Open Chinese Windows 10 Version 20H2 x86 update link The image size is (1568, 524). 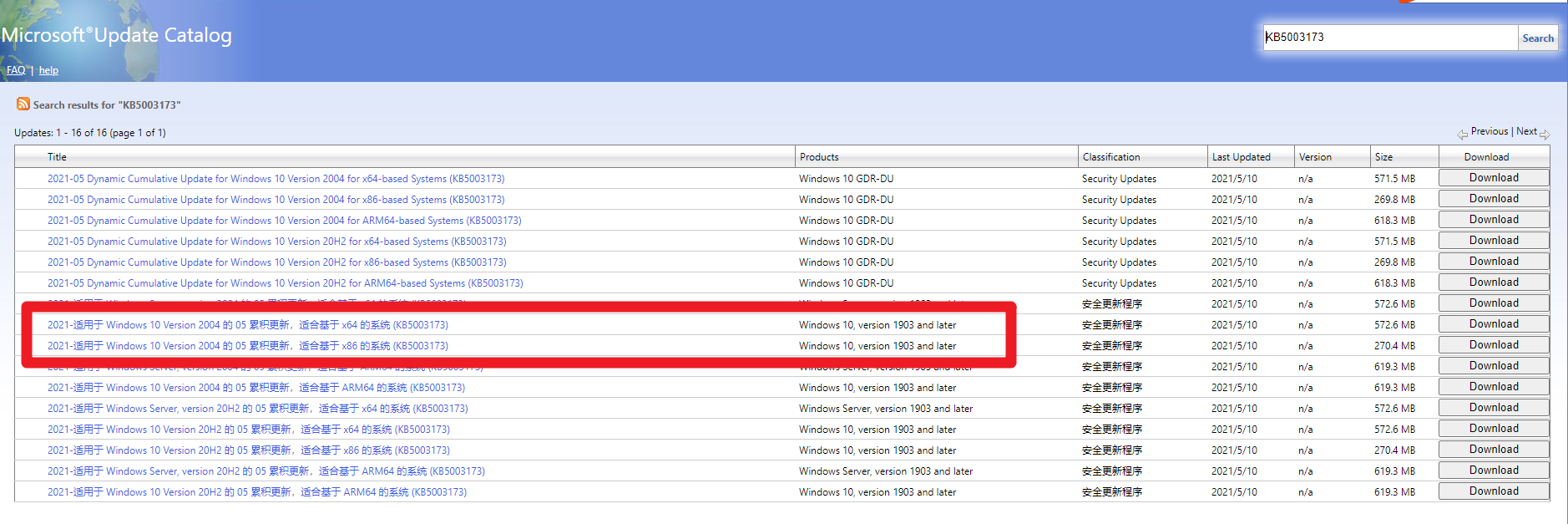pyautogui.click(x=249, y=450)
